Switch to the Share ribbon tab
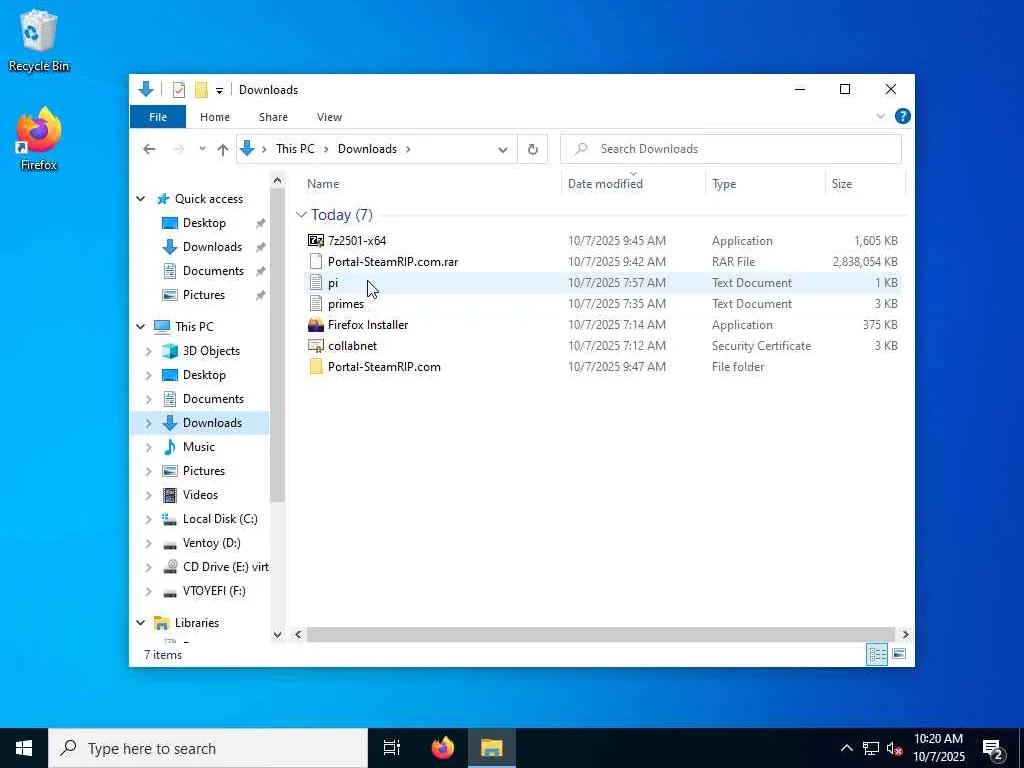 (x=273, y=117)
